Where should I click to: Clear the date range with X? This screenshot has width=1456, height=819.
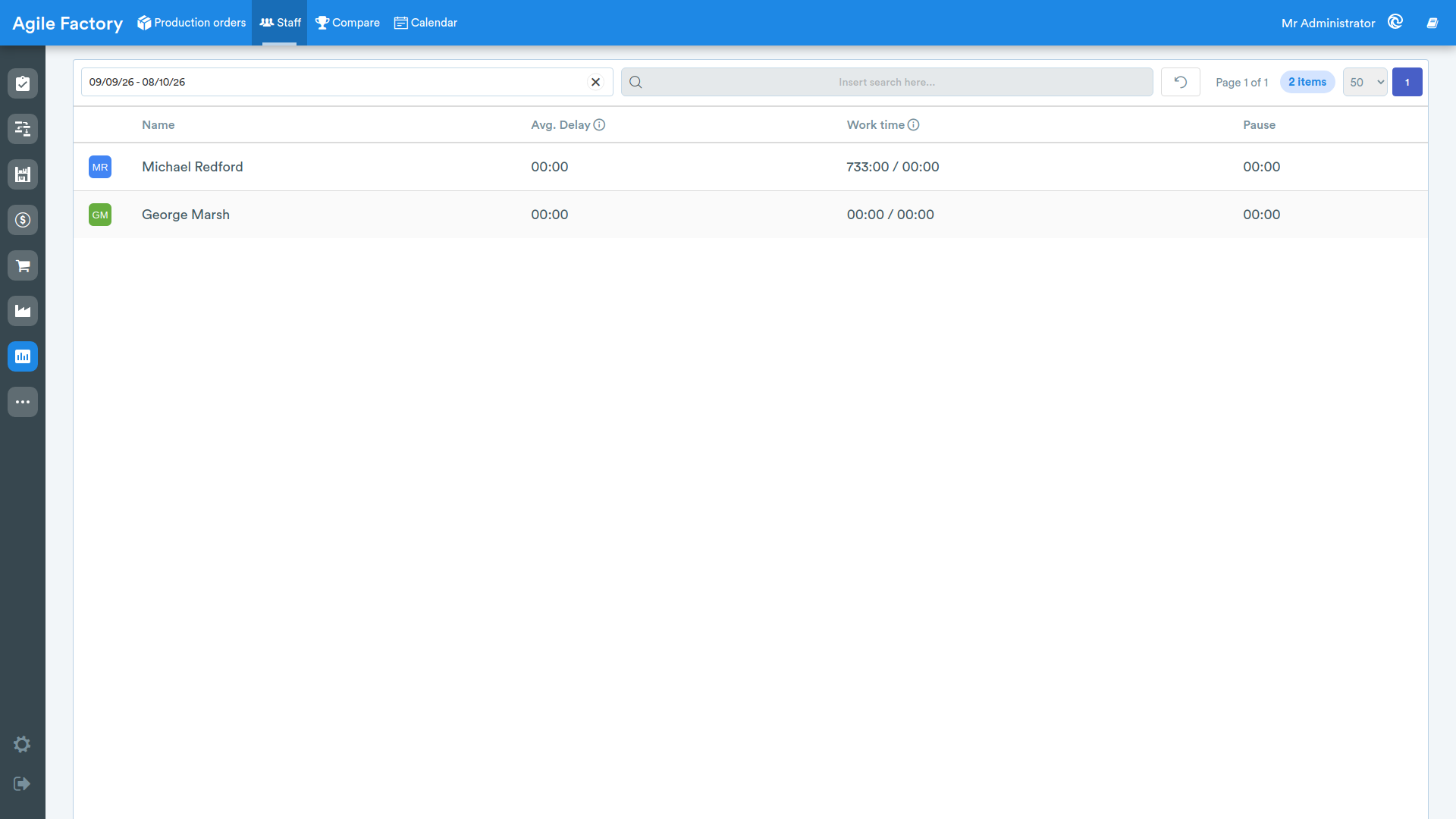pos(596,82)
